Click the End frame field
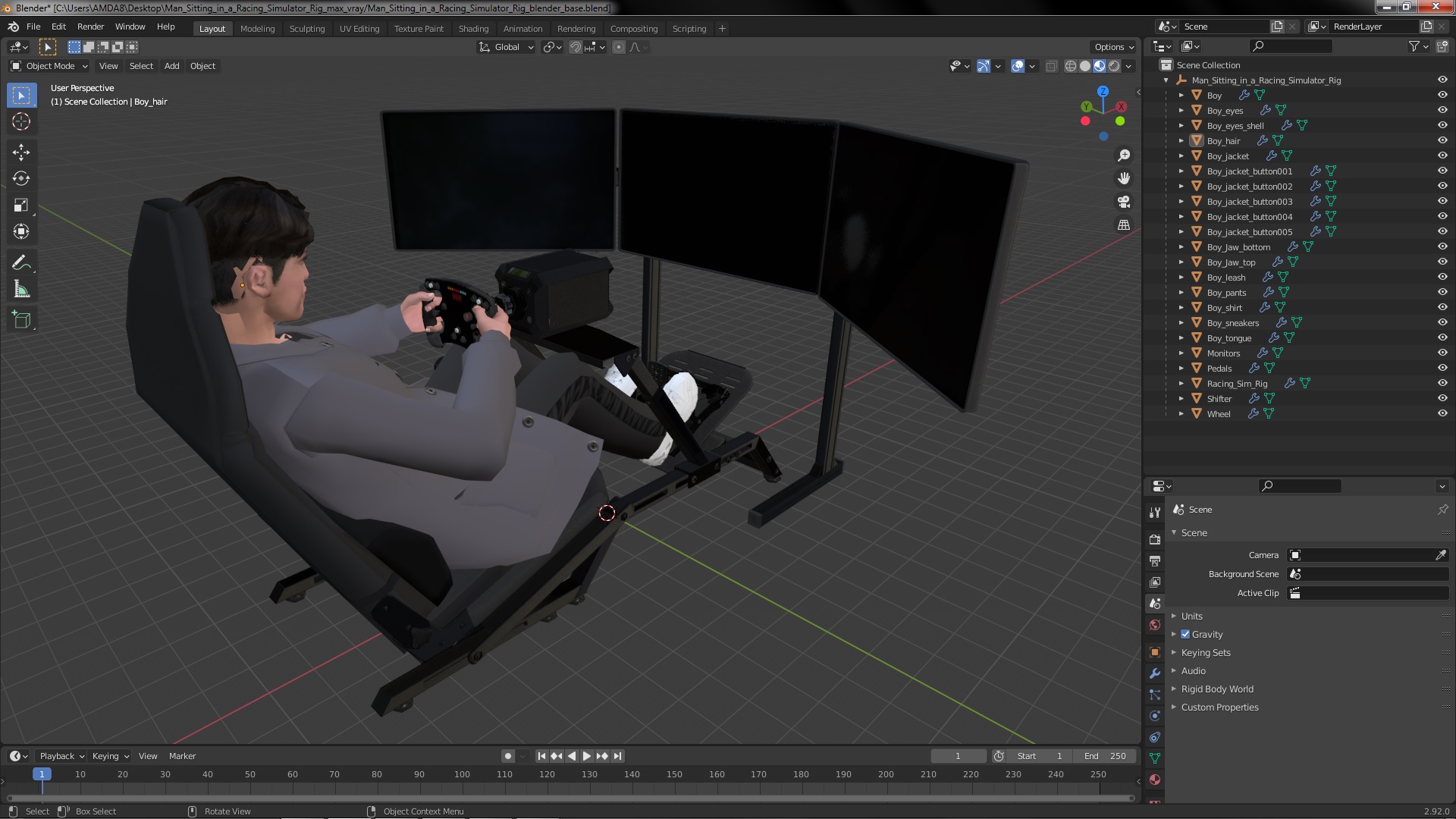The height and width of the screenshot is (819, 1456). coord(1104,756)
